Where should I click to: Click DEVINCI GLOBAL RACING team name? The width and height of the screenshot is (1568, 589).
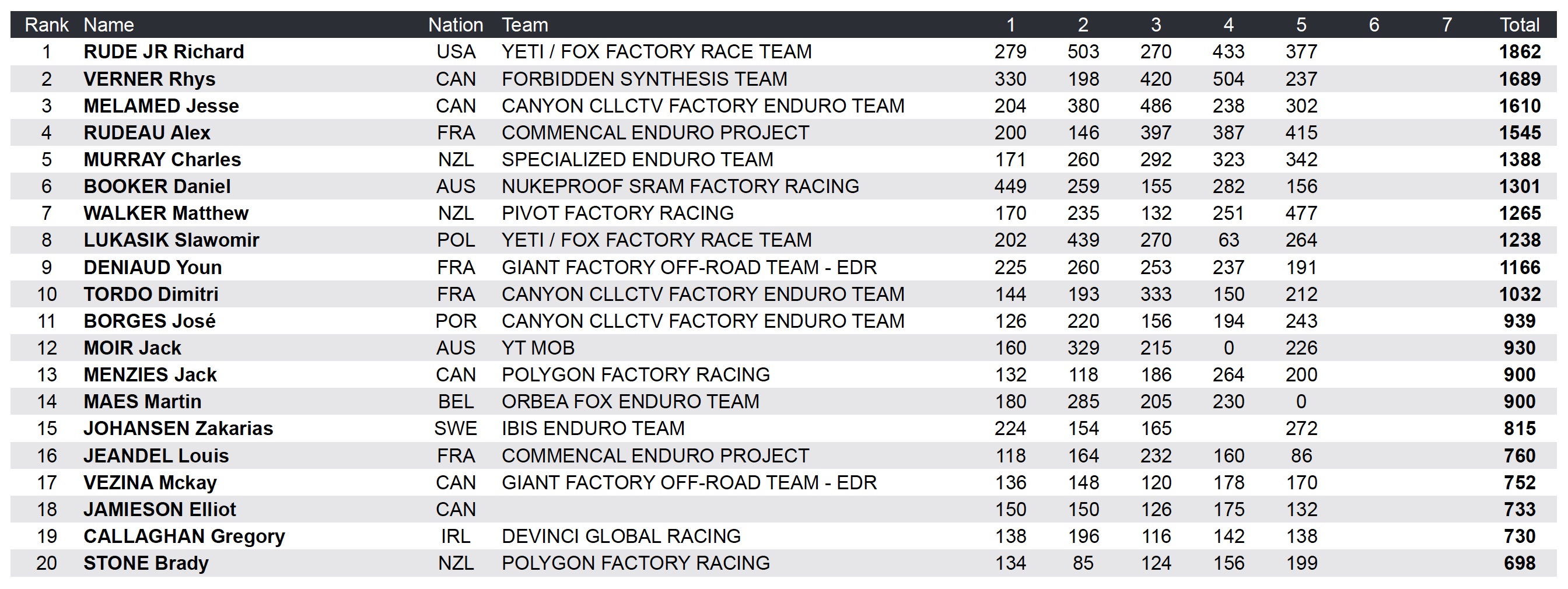(x=621, y=536)
